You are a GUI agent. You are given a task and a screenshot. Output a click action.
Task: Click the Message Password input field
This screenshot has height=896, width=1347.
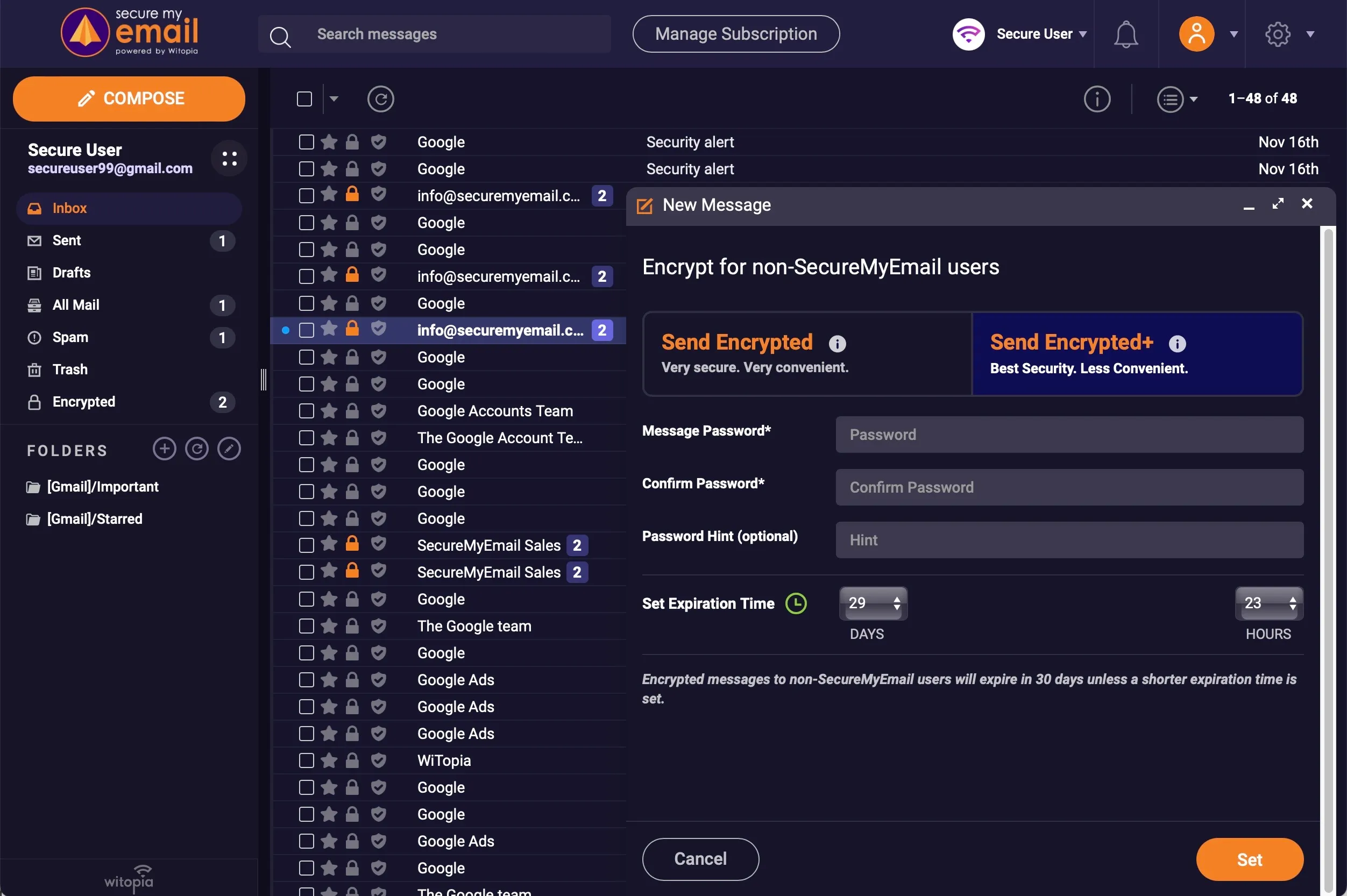click(1069, 434)
